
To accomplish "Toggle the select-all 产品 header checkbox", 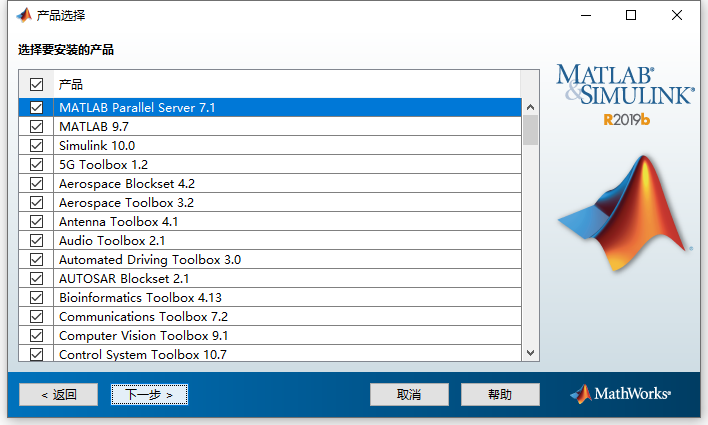I will (x=37, y=84).
